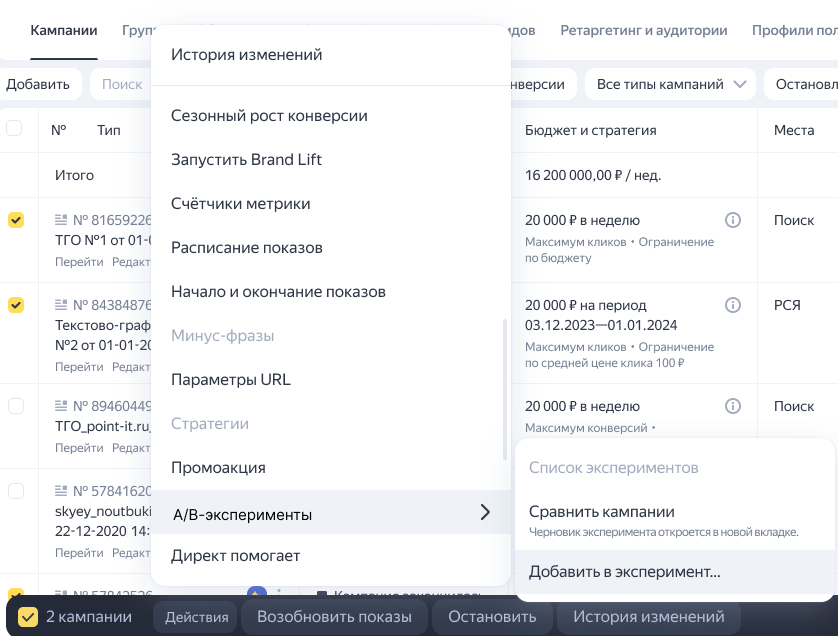Open the 'Все типы кампаний' dropdown
Viewport: 838px width, 636px height.
click(x=670, y=84)
